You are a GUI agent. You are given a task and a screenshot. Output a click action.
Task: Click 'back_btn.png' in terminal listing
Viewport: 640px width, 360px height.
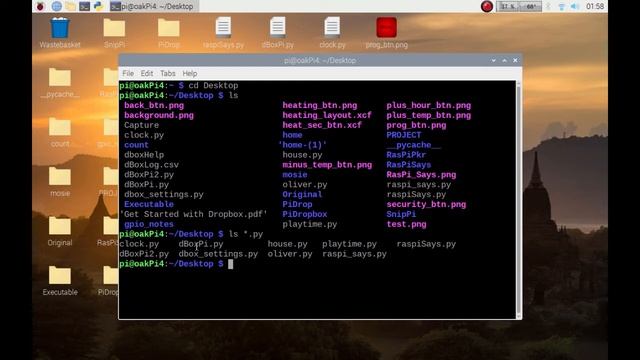154,105
